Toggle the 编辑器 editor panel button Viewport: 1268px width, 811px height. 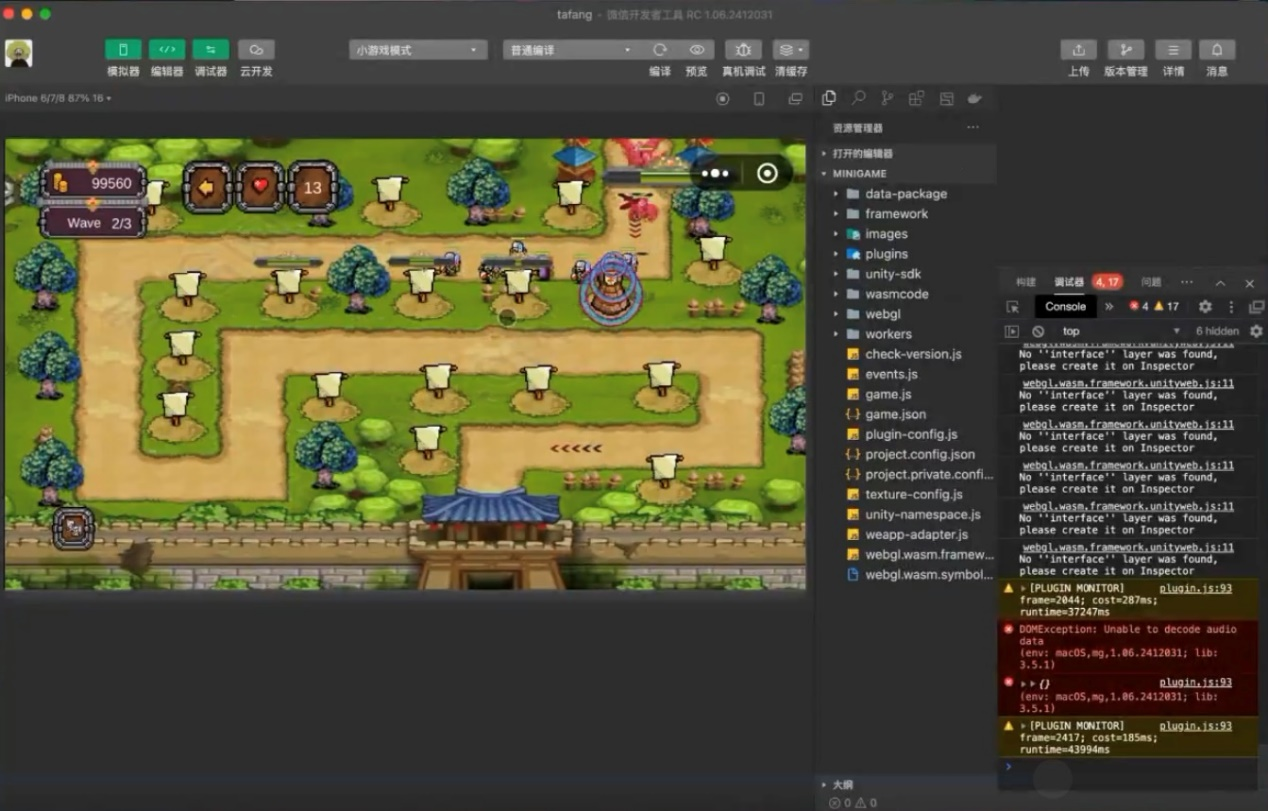click(167, 50)
